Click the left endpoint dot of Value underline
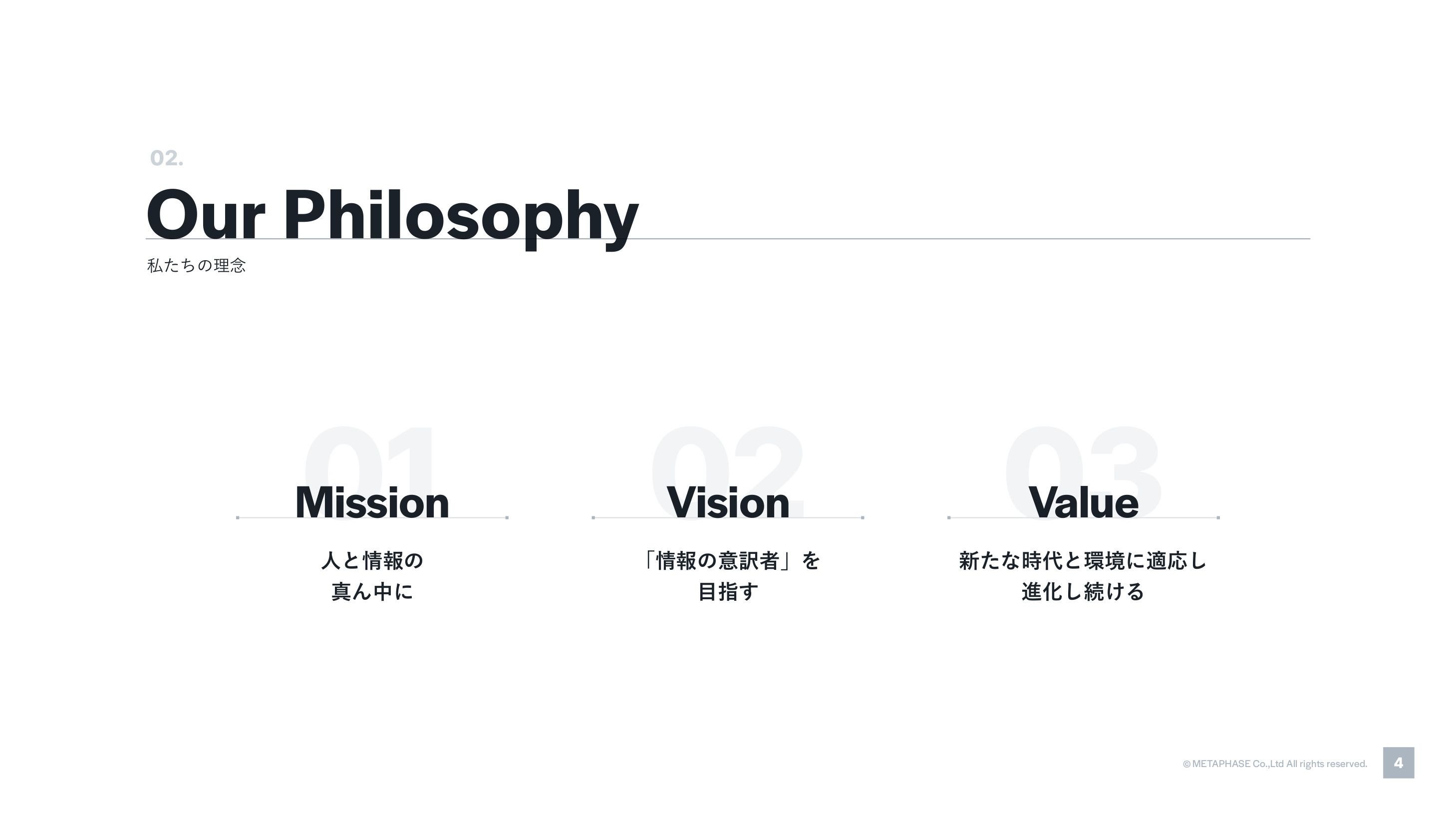The image size is (1456, 820). (948, 517)
